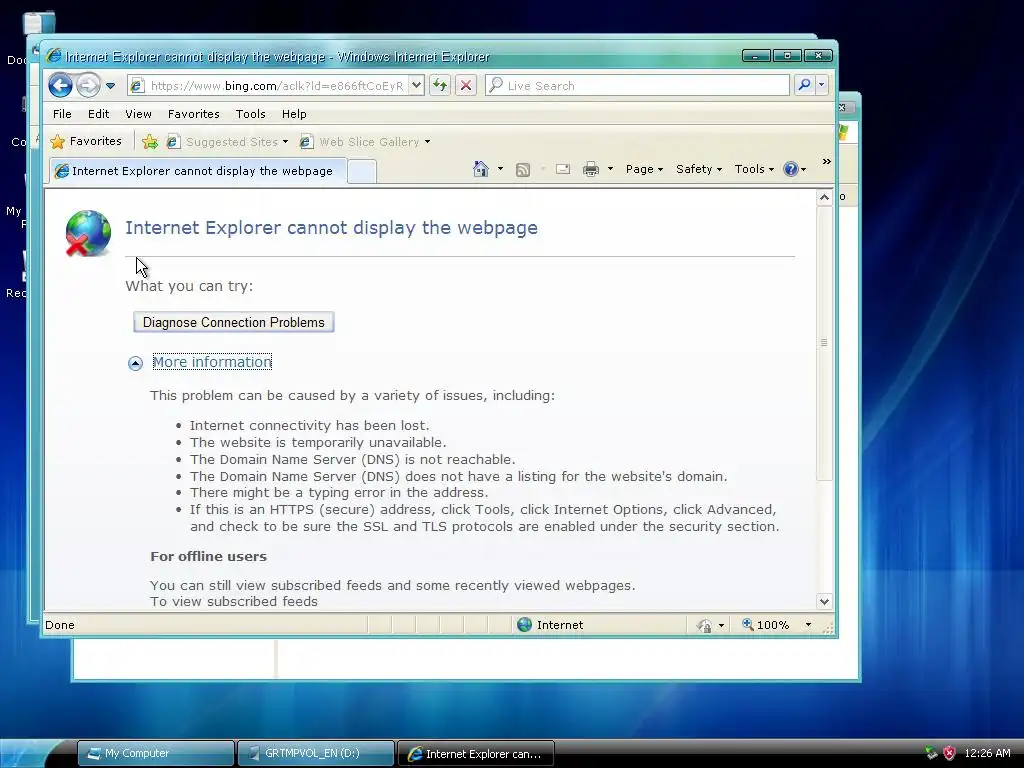Click Add to Favorites Bar star icon

click(x=150, y=142)
